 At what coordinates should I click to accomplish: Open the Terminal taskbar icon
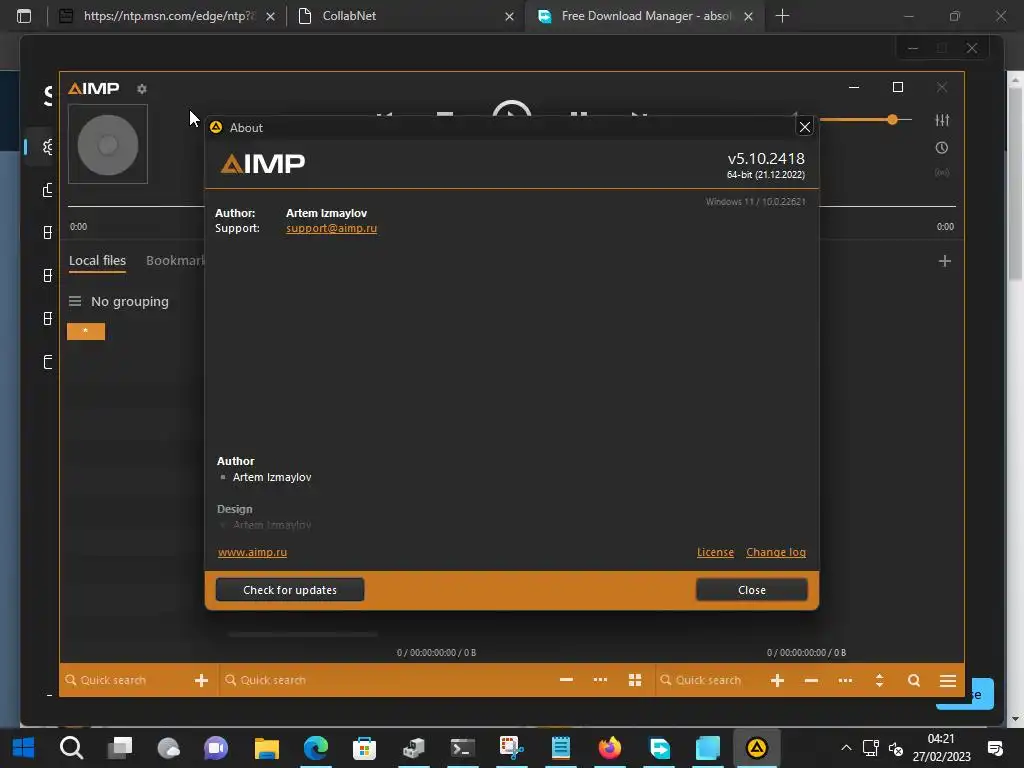point(462,748)
